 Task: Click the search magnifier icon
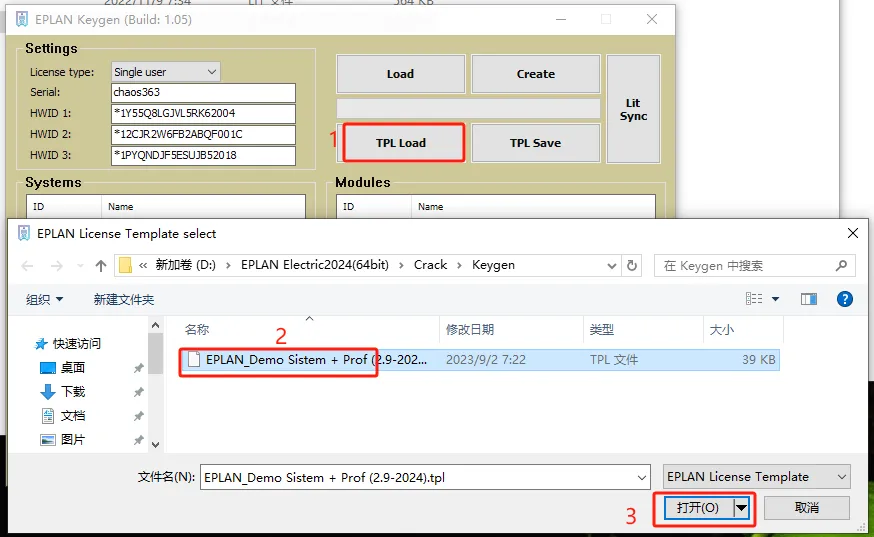click(x=842, y=266)
